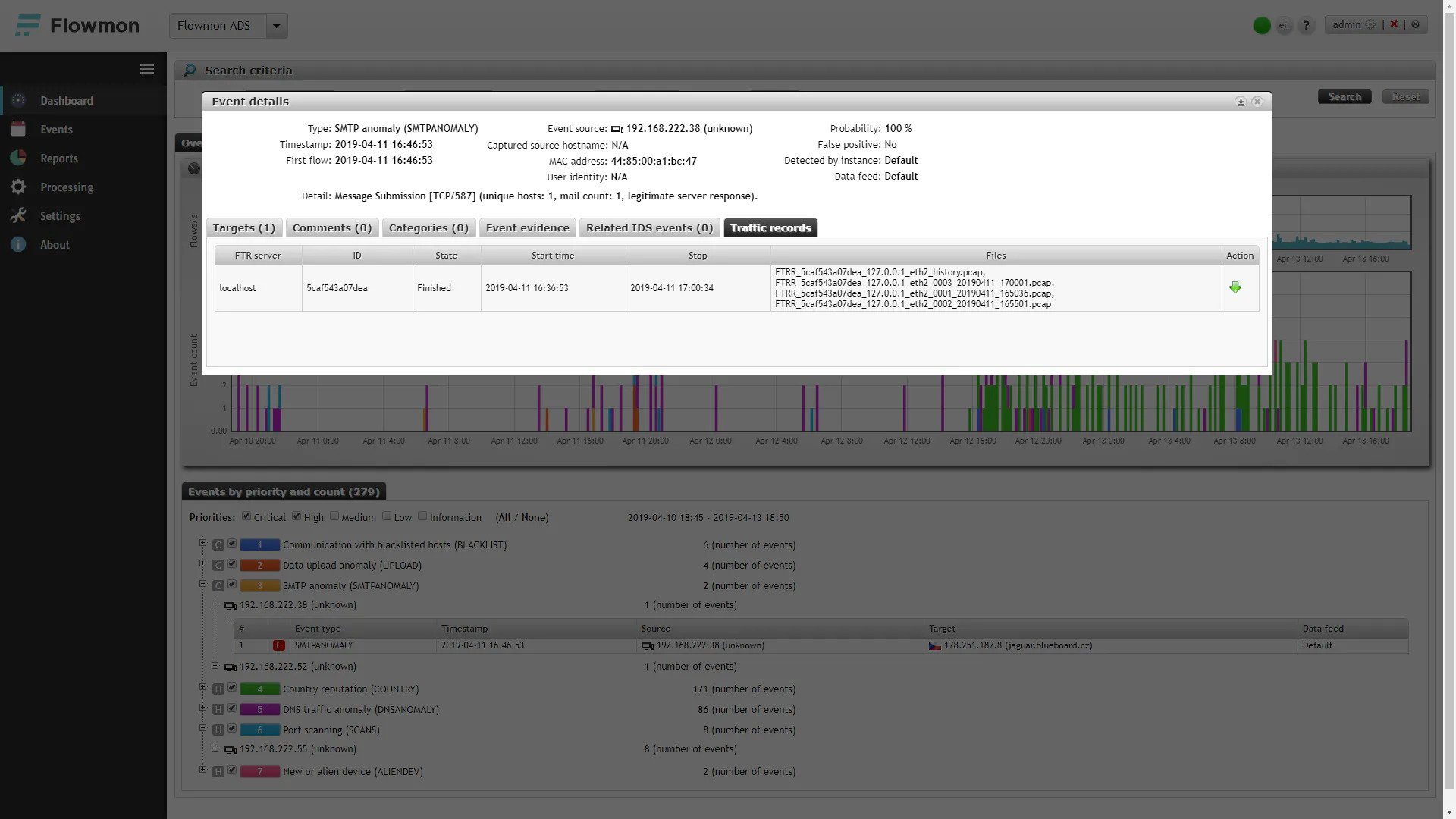Toggle the Critical priority checkbox
The image size is (1456, 819).
(246, 516)
